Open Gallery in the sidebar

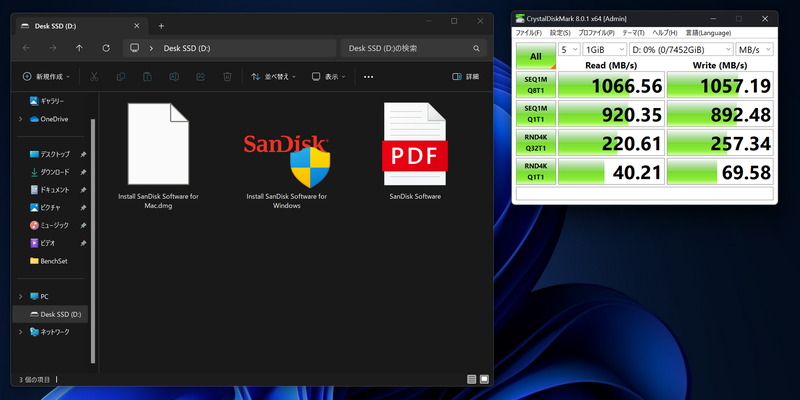(47, 101)
